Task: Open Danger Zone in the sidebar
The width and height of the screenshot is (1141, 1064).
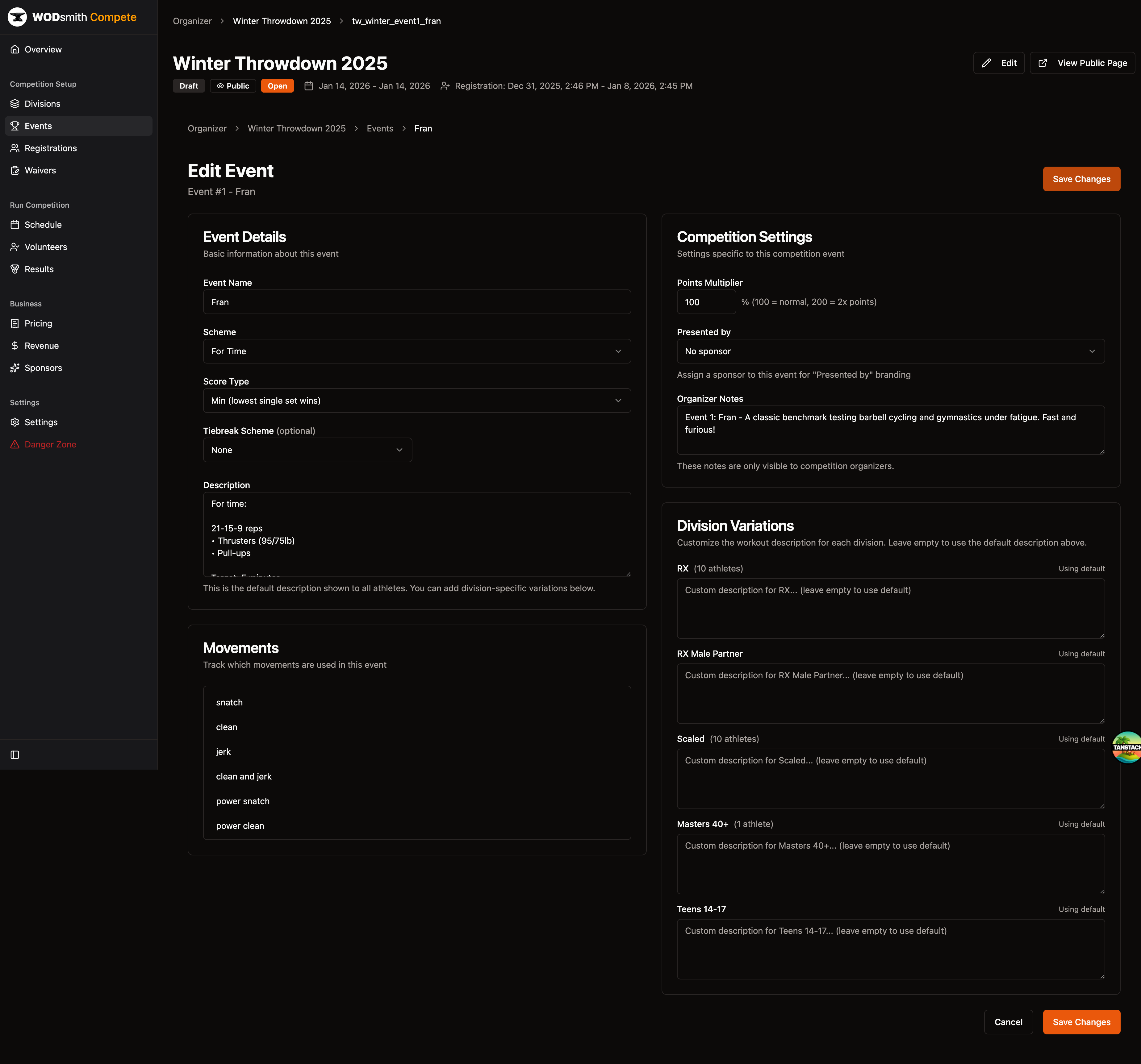Action: [79, 445]
